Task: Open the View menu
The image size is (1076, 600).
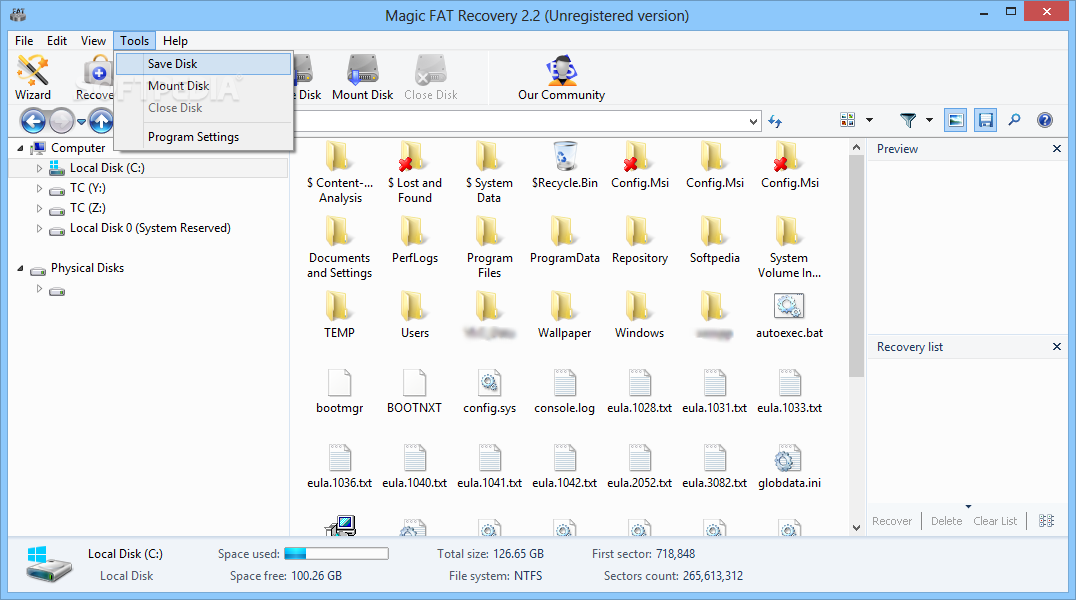Action: click(93, 41)
